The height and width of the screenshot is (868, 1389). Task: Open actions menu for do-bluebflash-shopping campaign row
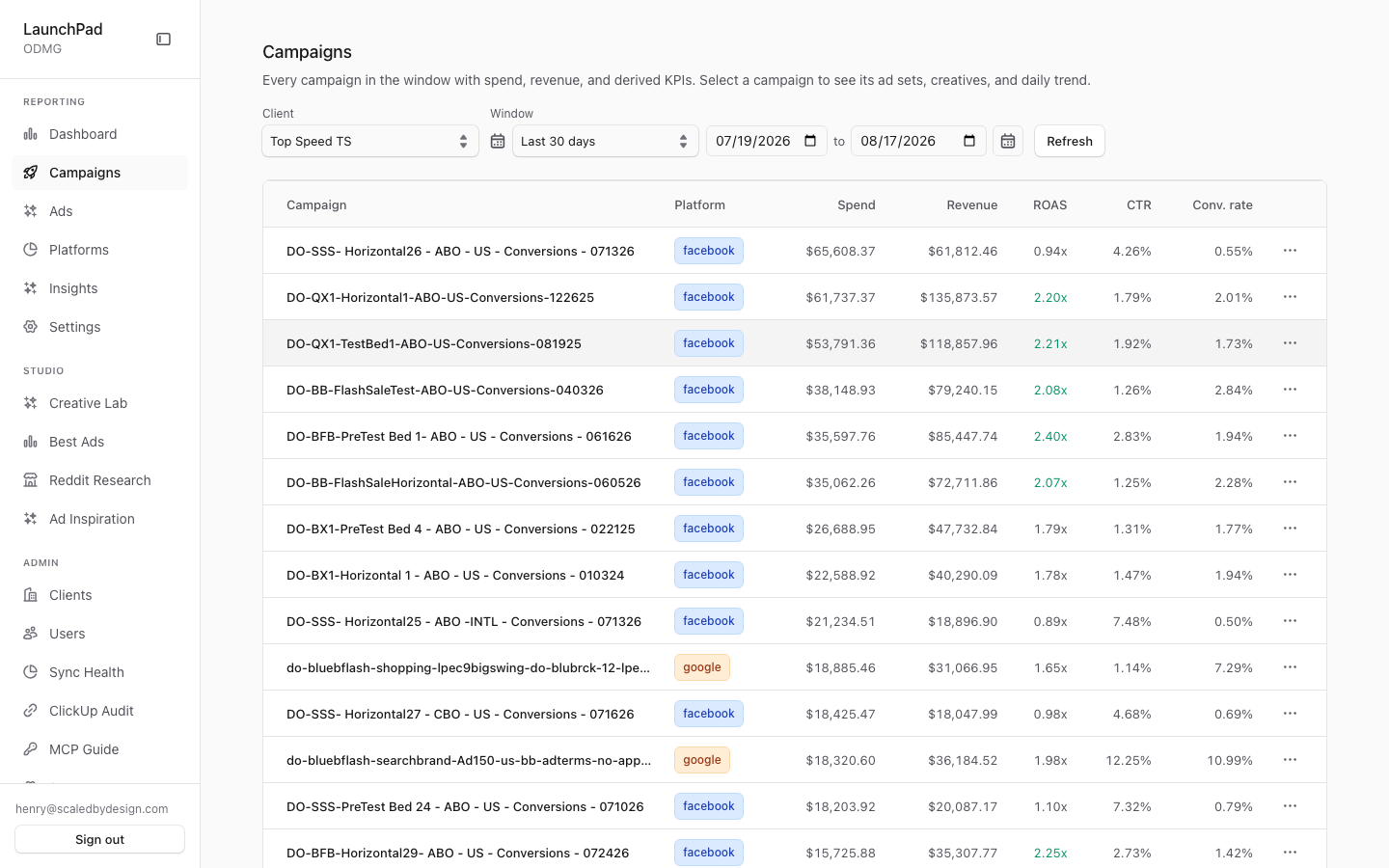pyautogui.click(x=1290, y=667)
